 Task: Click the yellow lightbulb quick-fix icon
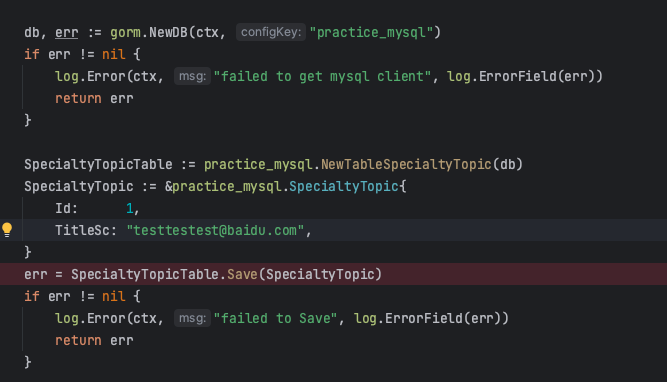[x=7, y=230]
